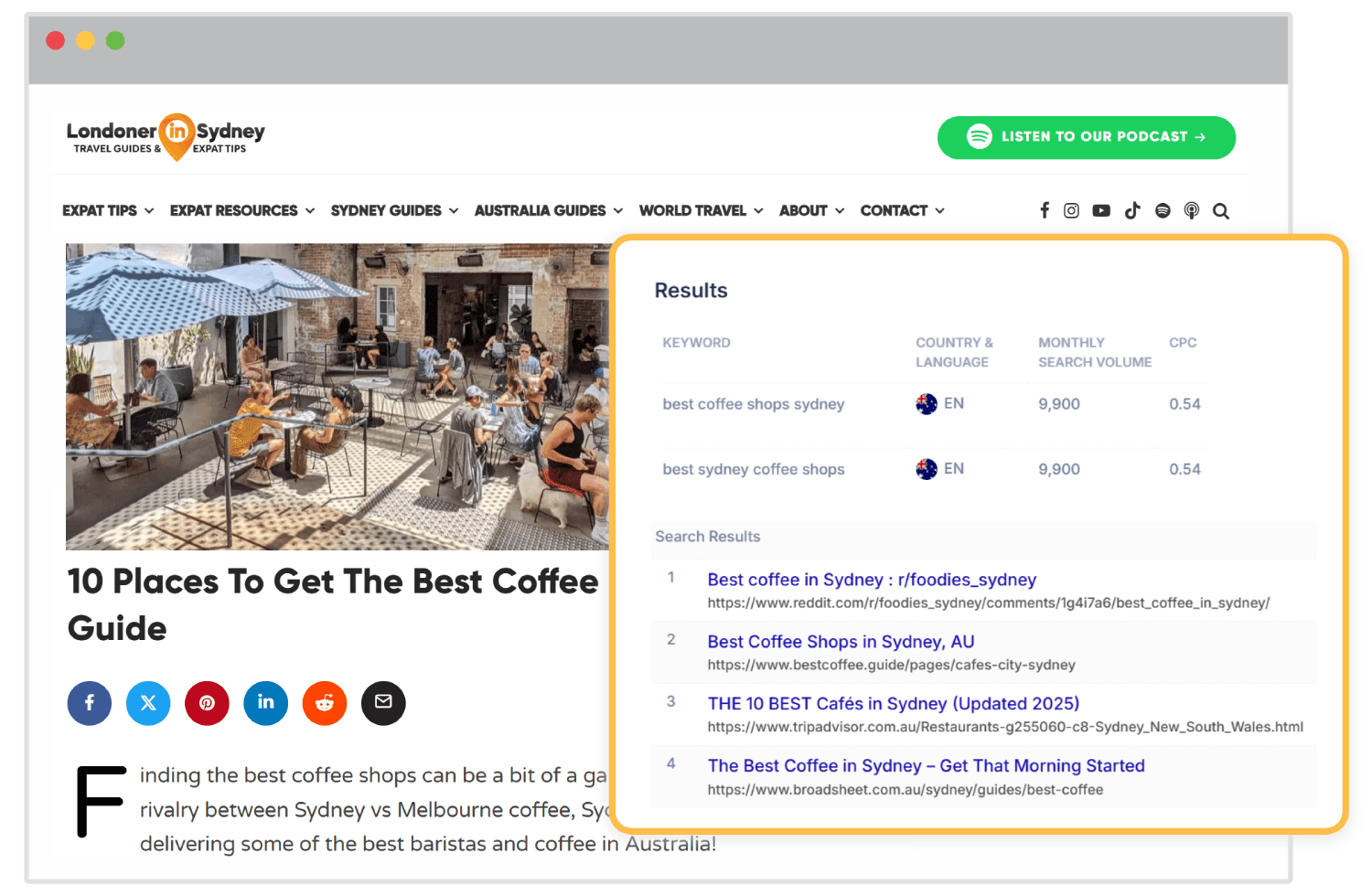
Task: Click the outdoor café article image
Action: (337, 396)
